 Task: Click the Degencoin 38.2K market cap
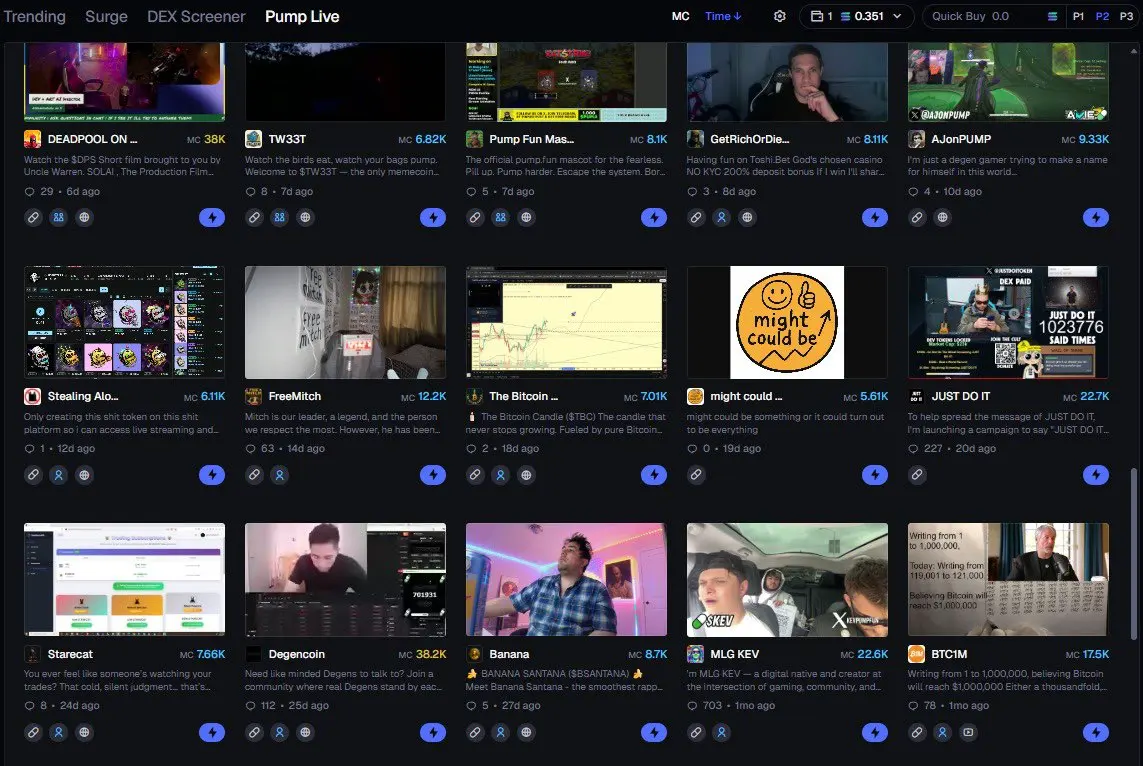coord(423,654)
